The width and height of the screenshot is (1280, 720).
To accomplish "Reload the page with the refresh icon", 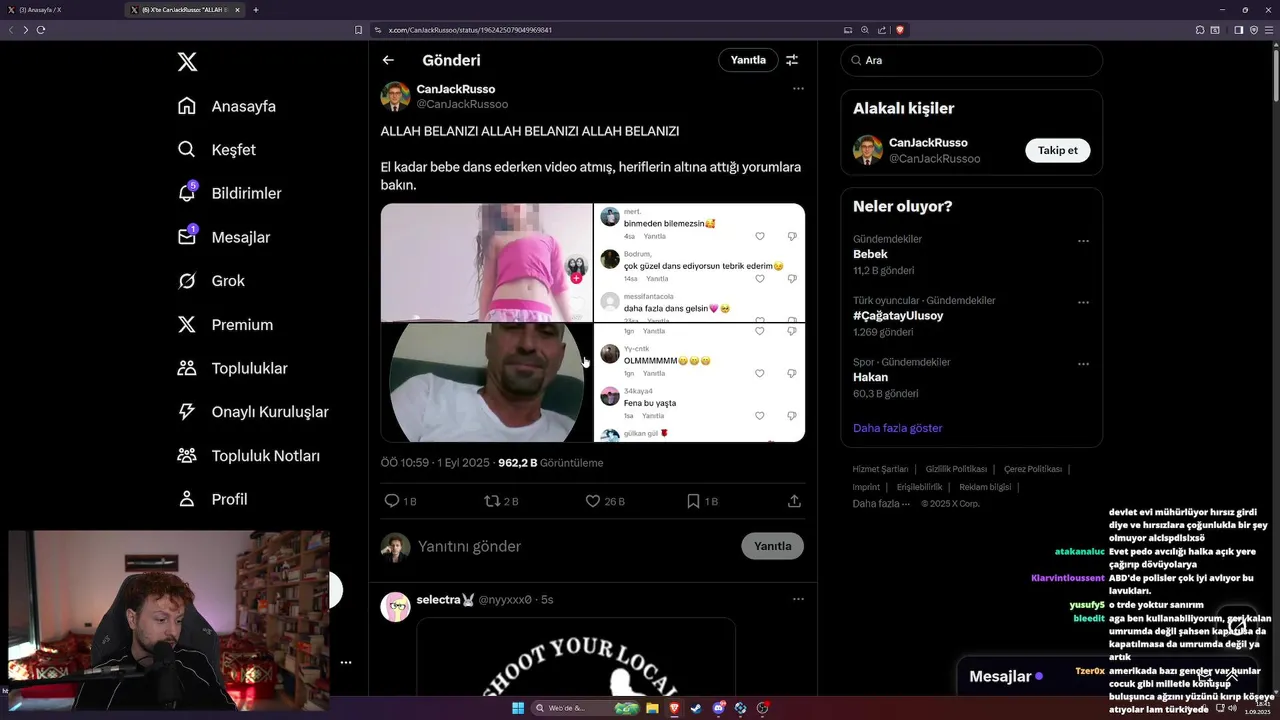I will 41,30.
